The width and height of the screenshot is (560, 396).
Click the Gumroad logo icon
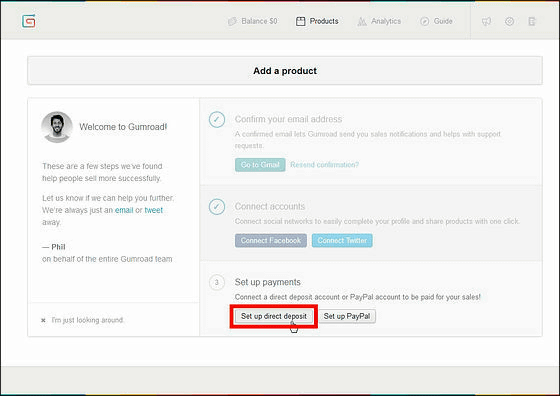pos(29,21)
